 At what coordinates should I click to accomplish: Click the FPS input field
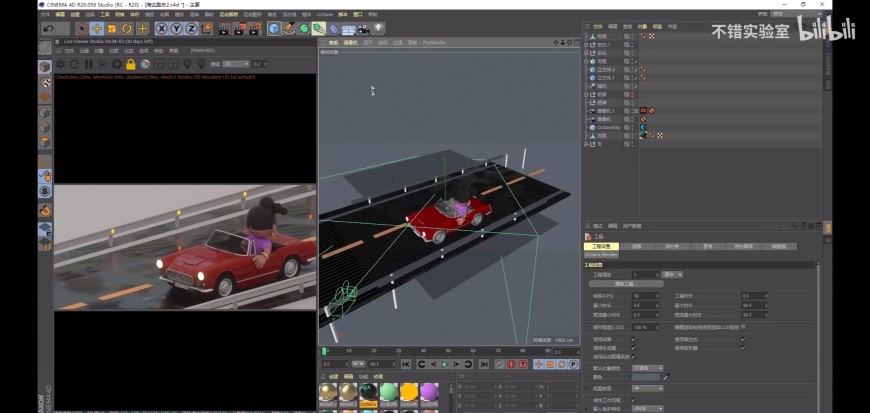641,296
